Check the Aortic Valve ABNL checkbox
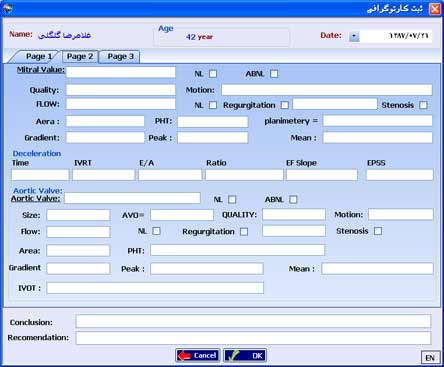 293,199
